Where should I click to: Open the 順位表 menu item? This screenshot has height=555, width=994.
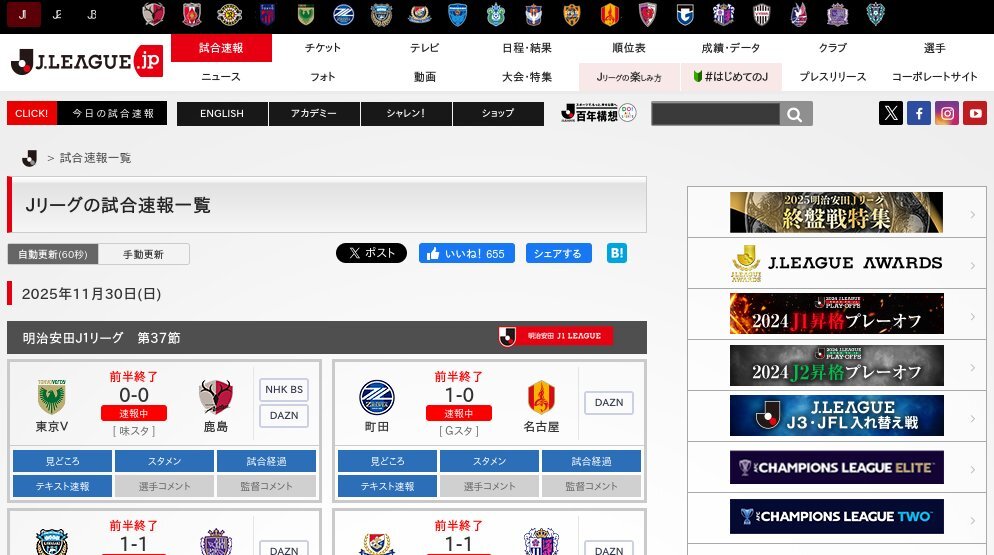pos(627,48)
